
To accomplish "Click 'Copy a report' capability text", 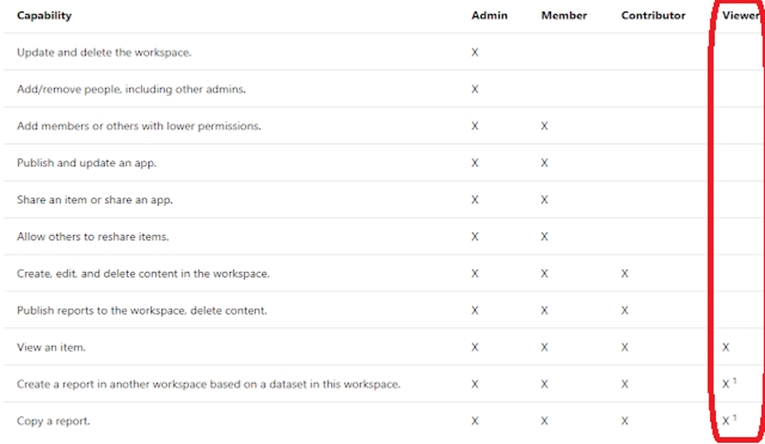I will point(53,421).
